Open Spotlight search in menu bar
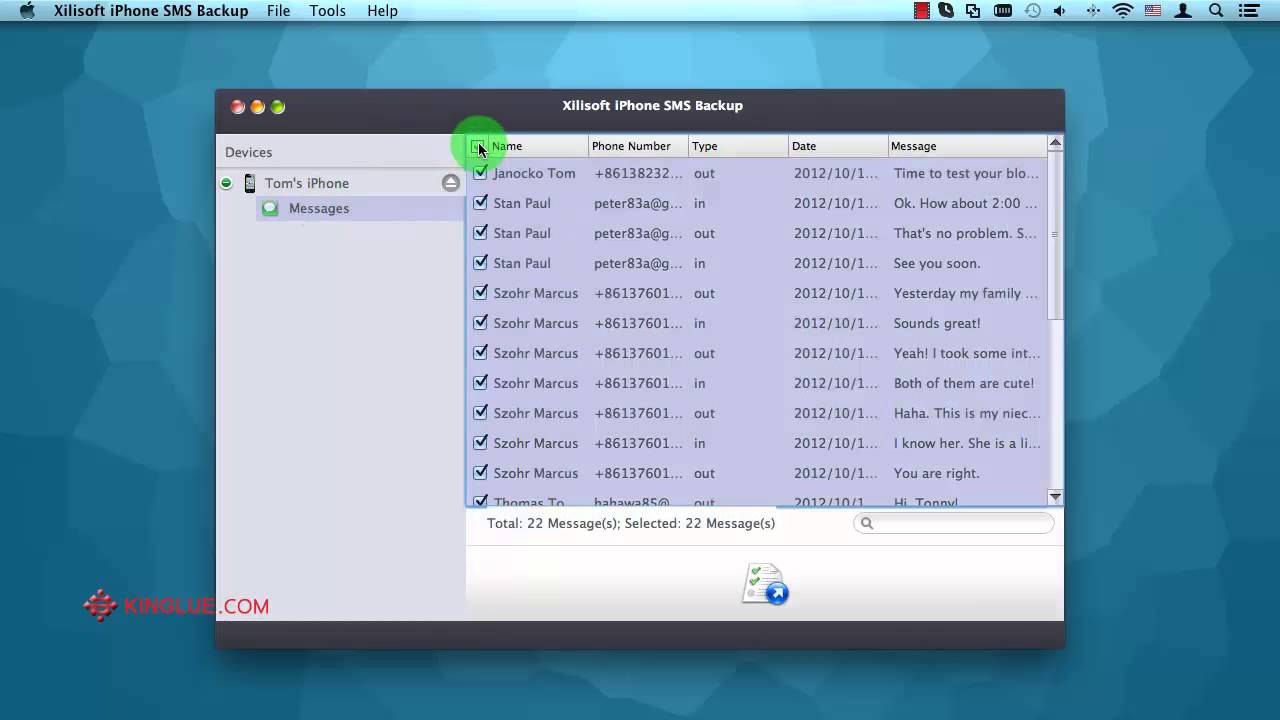1280x720 pixels. pyautogui.click(x=1216, y=11)
